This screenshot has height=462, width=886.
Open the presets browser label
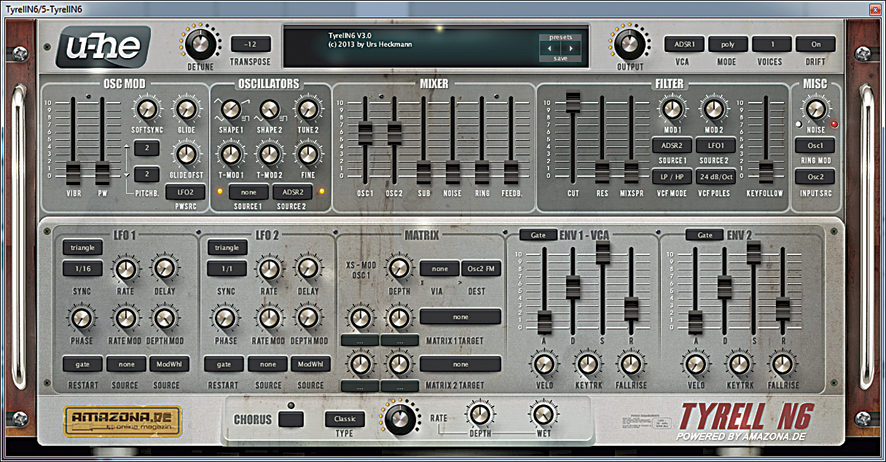561,37
